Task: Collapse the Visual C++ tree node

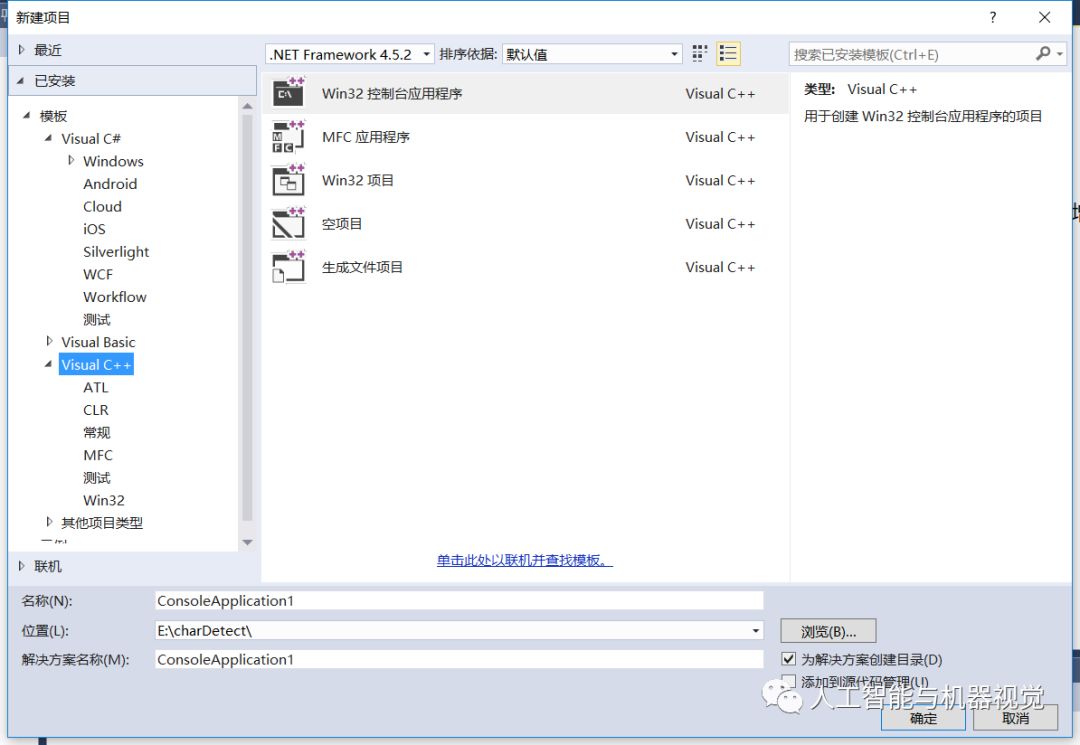Action: 48,364
